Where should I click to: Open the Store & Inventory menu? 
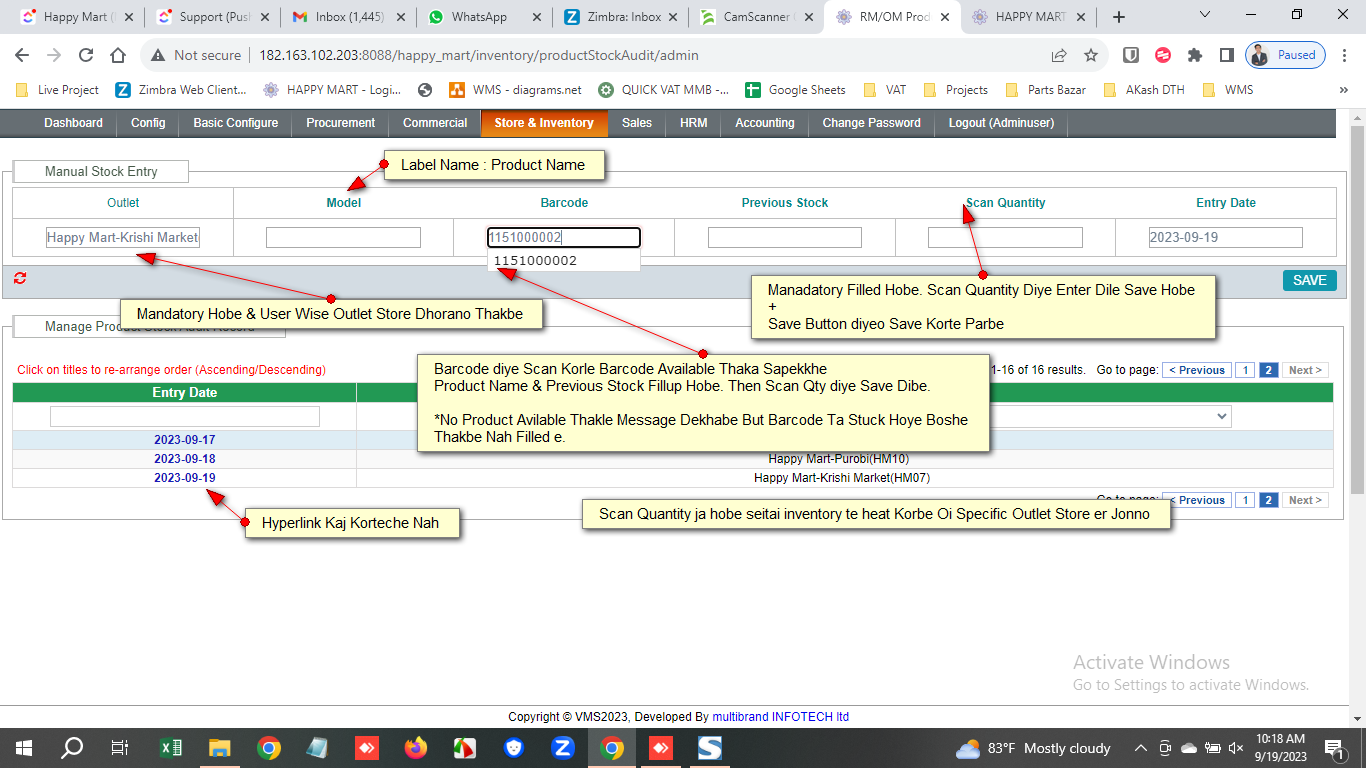[544, 123]
